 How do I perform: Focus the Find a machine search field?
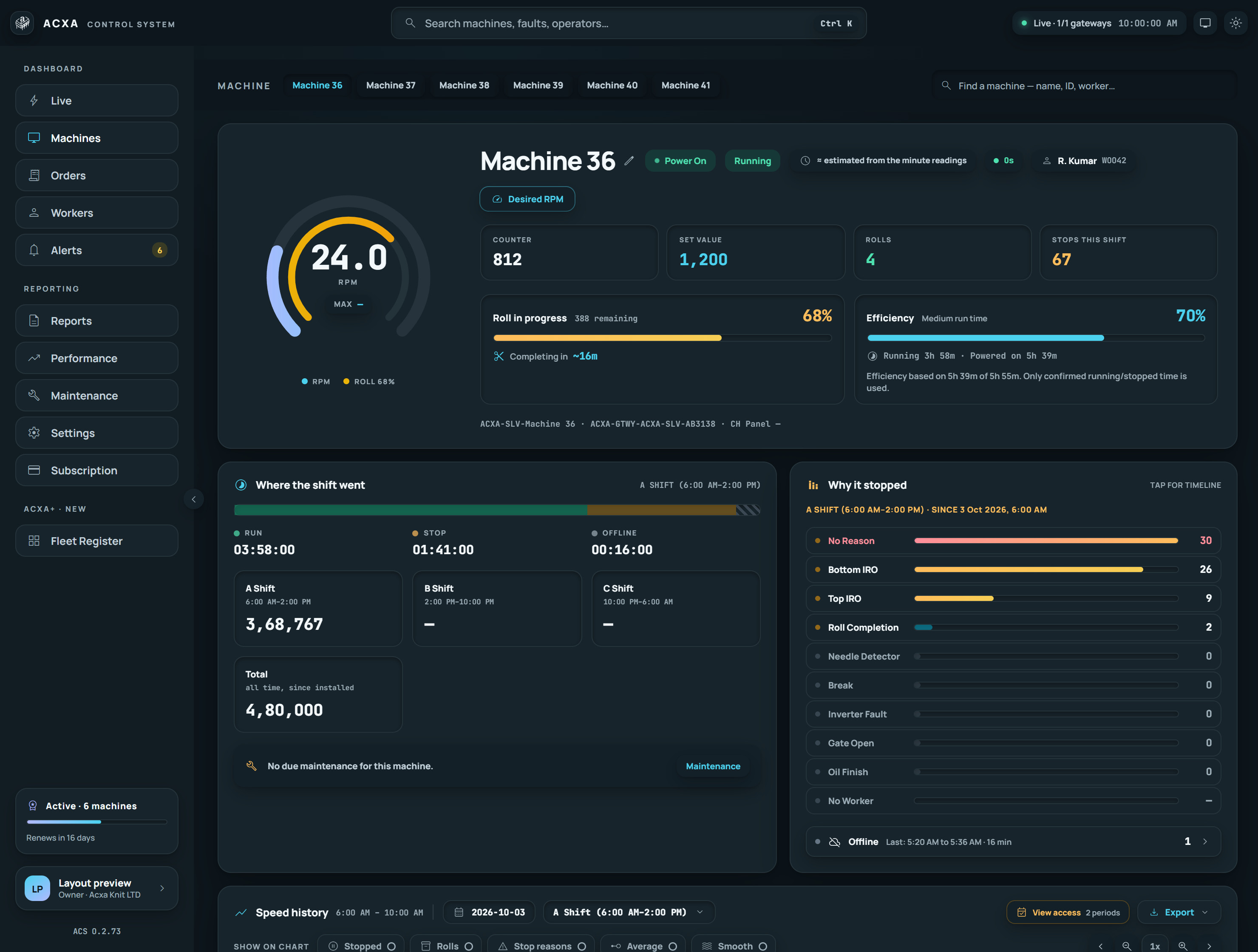[x=1085, y=86]
